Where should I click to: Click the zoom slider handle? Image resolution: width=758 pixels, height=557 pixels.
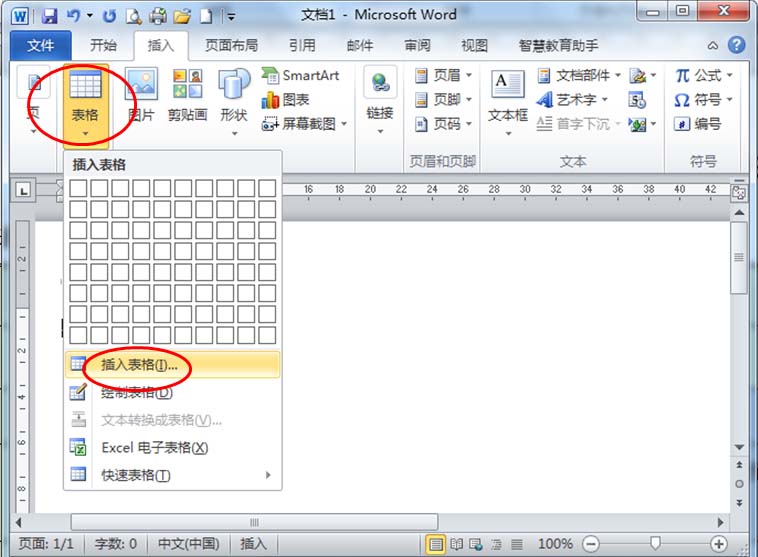point(655,543)
